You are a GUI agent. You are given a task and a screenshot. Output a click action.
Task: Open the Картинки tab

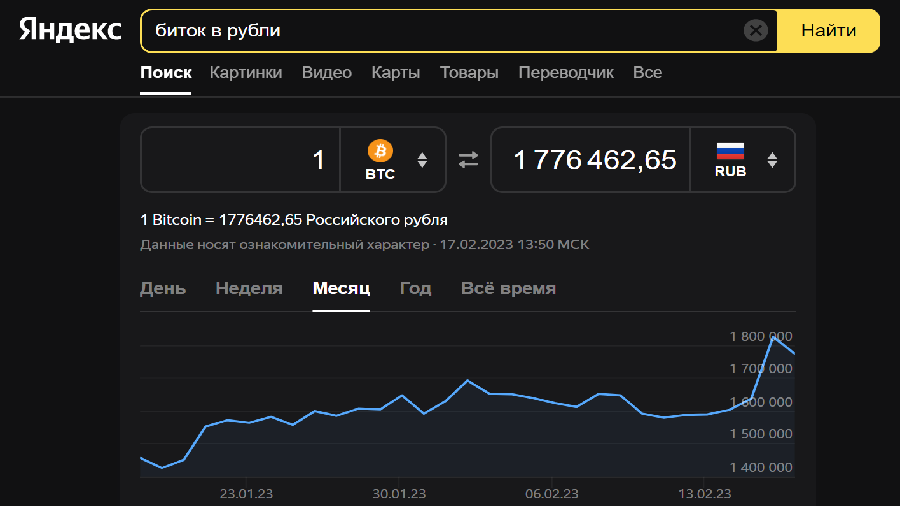[x=246, y=73]
